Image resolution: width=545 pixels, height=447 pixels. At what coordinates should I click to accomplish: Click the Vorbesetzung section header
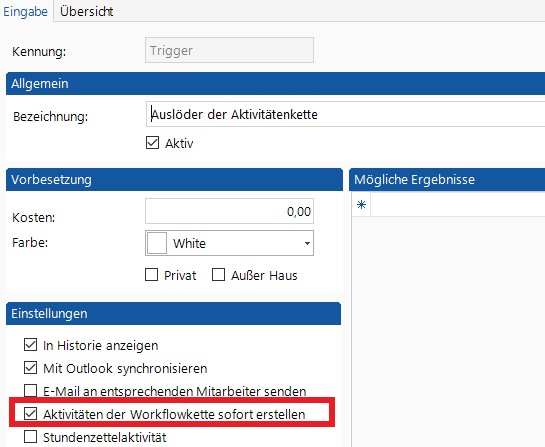[174, 179]
